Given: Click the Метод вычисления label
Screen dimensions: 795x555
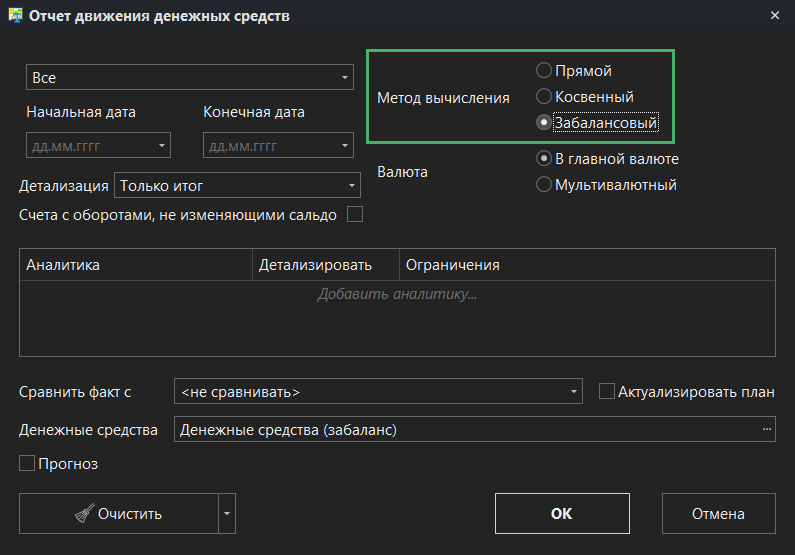Looking at the screenshot, I should [443, 98].
